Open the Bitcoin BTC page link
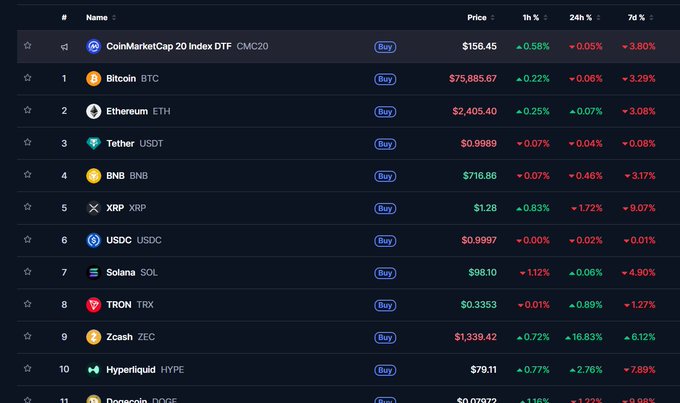This screenshot has height=403, width=680. (132, 79)
